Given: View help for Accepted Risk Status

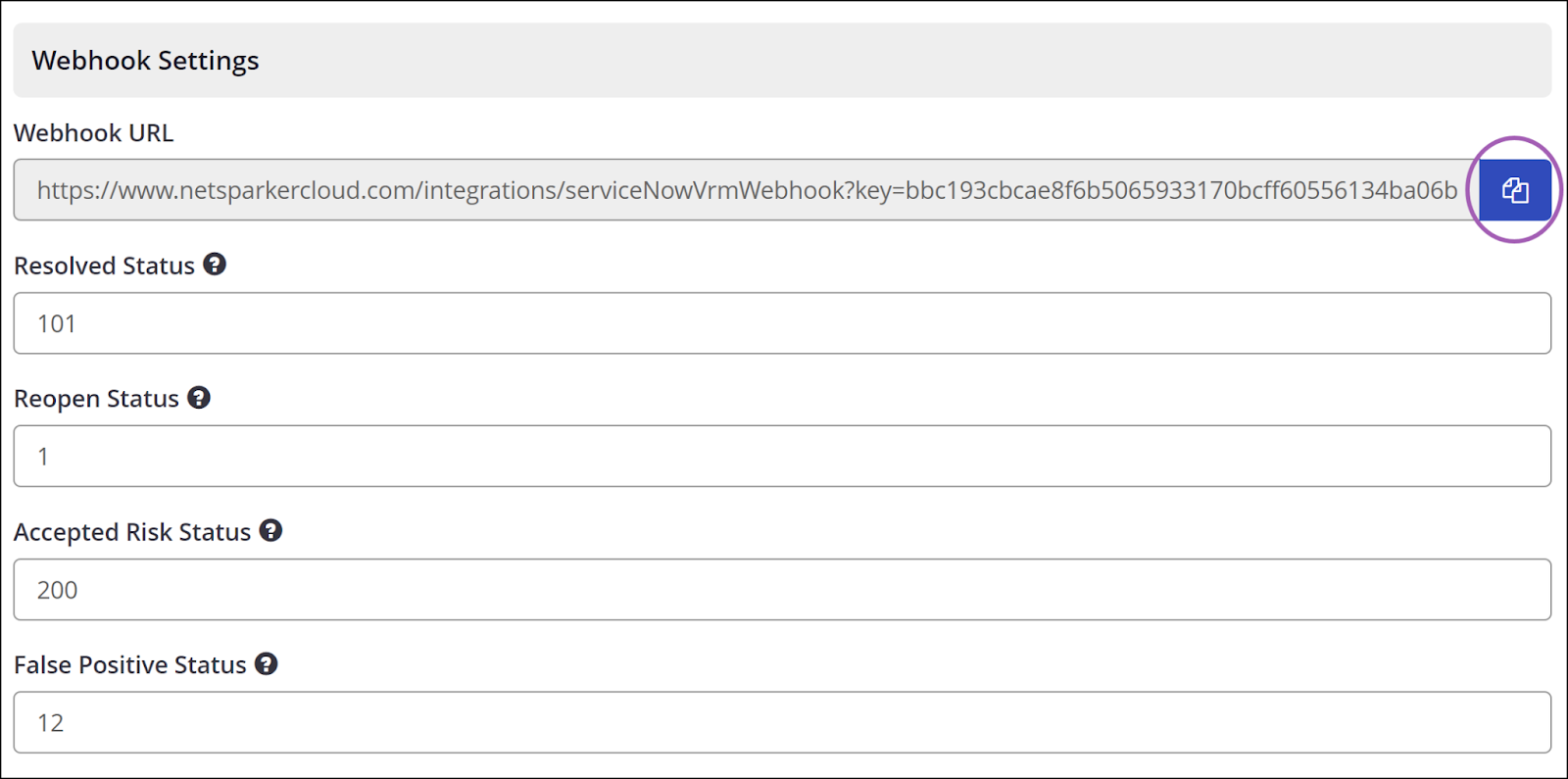Looking at the screenshot, I should click(x=271, y=531).
